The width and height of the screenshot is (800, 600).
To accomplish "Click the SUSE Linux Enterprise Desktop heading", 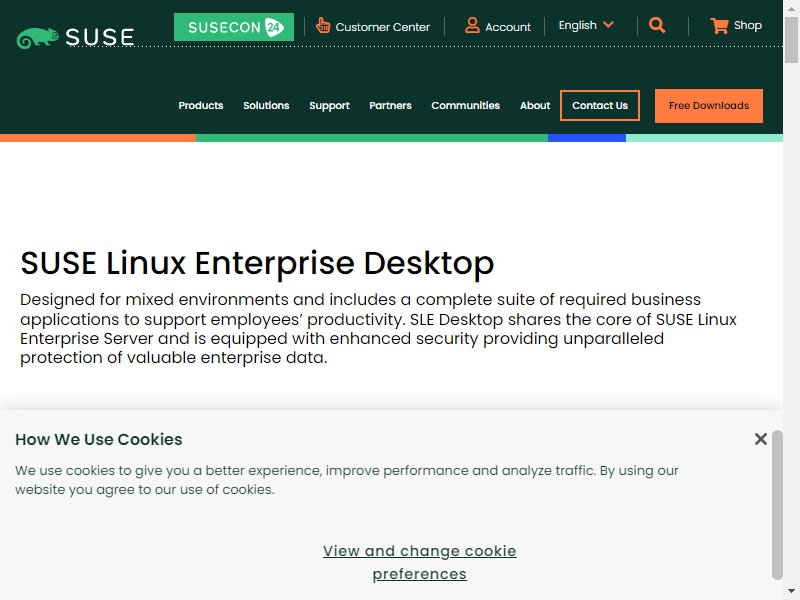I will point(257,263).
